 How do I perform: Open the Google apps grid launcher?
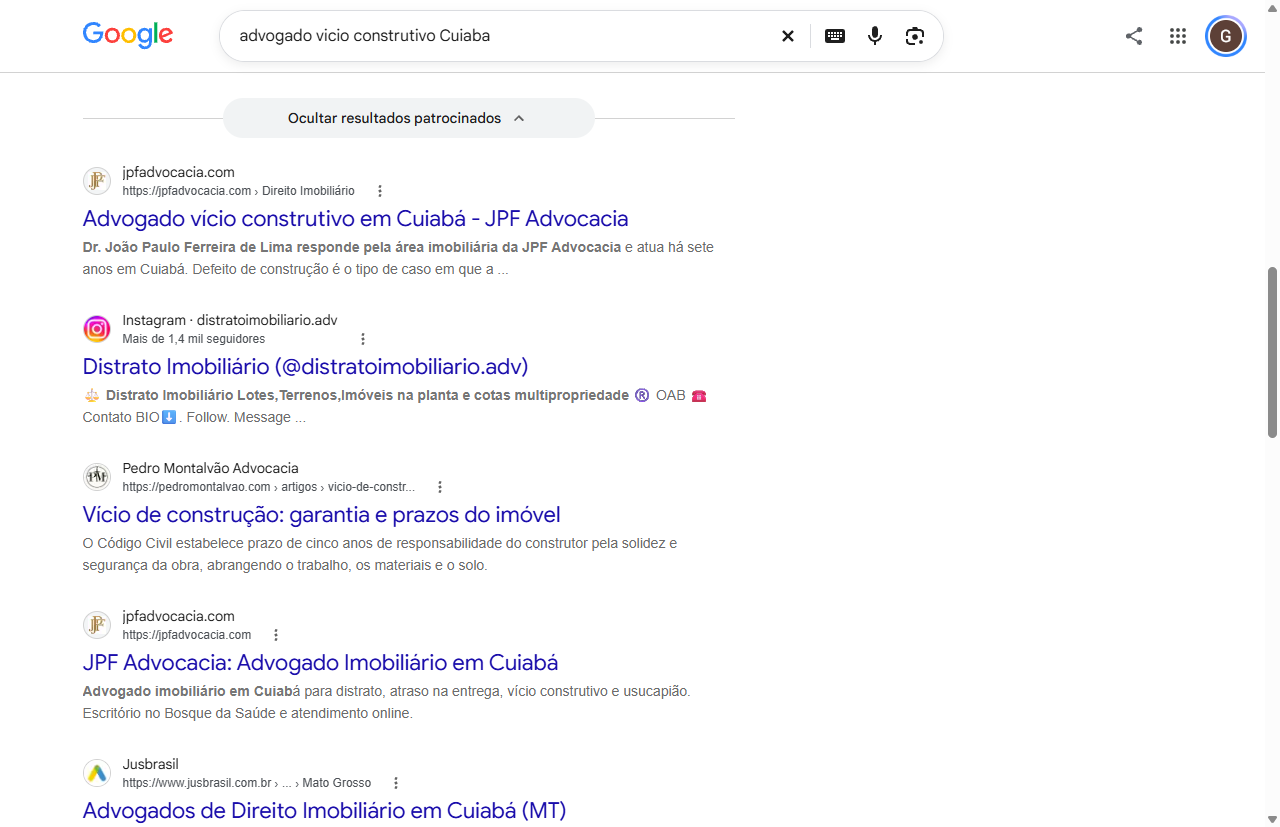[x=1178, y=36]
